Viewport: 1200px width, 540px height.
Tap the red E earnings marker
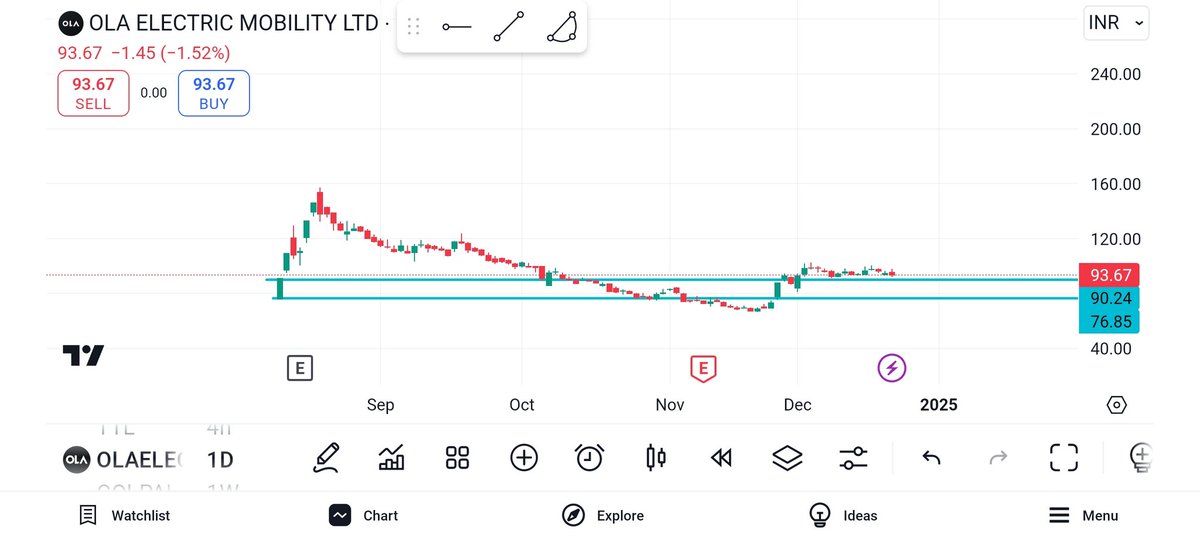703,368
